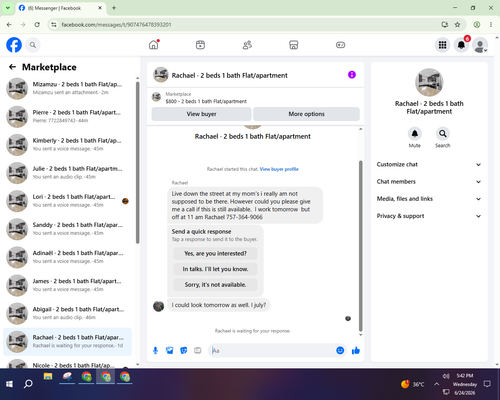
Task: Open the Pierre conversation
Action: pos(67,116)
